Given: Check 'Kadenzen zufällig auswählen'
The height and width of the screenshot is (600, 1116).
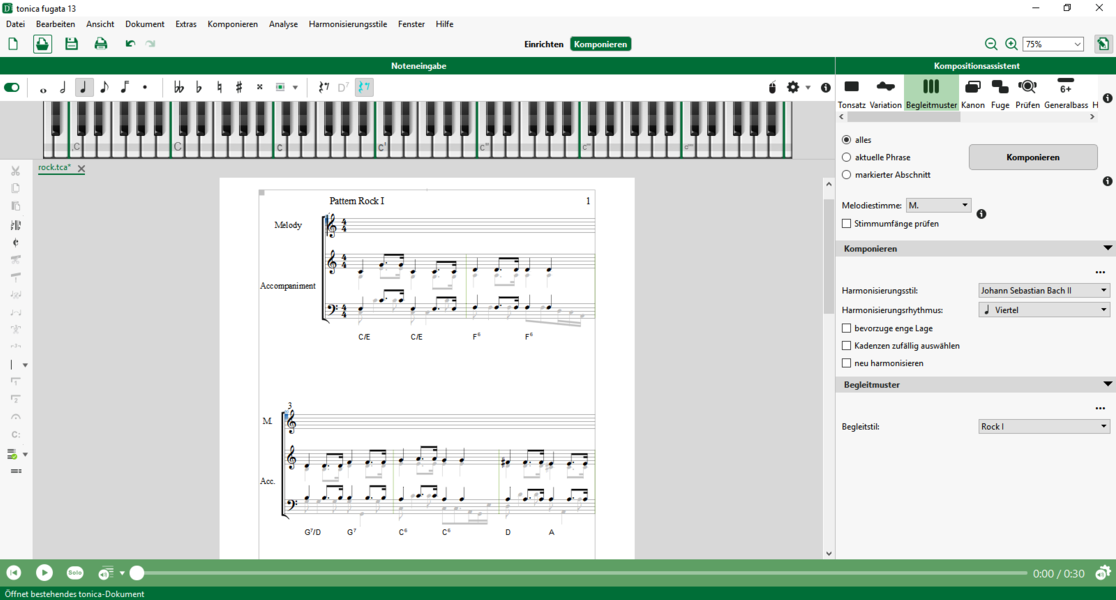Looking at the screenshot, I should [846, 345].
